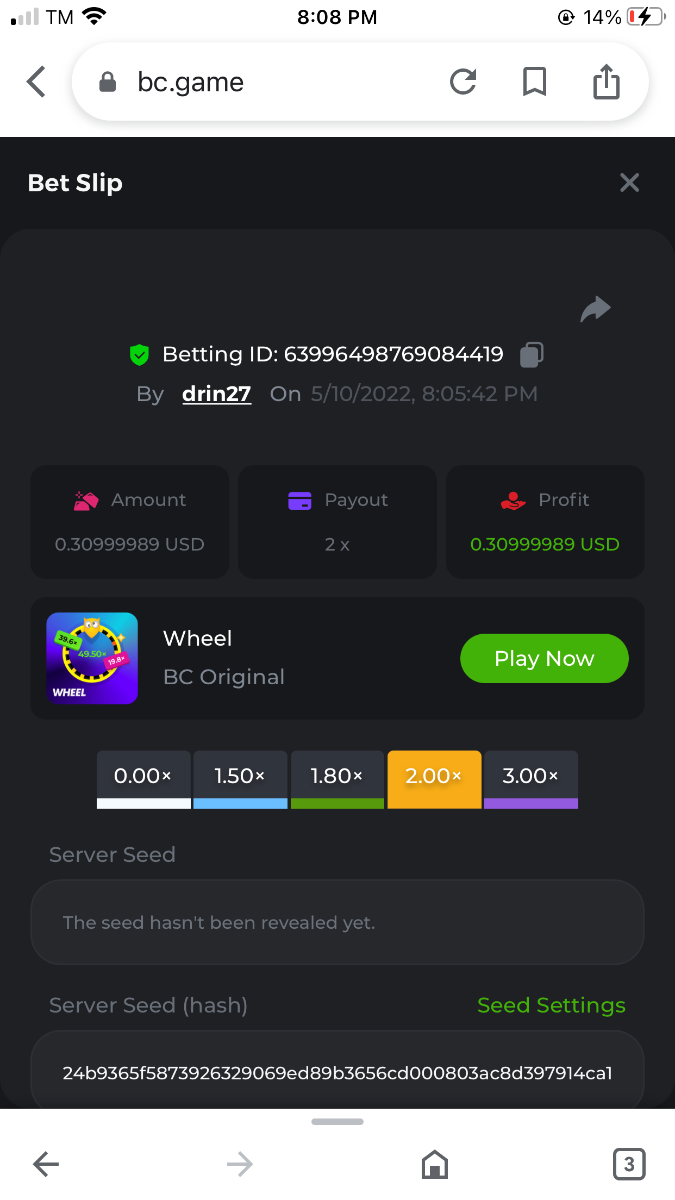Share this bet slip via arrow icon
This screenshot has height=1200, width=675.
coord(596,310)
